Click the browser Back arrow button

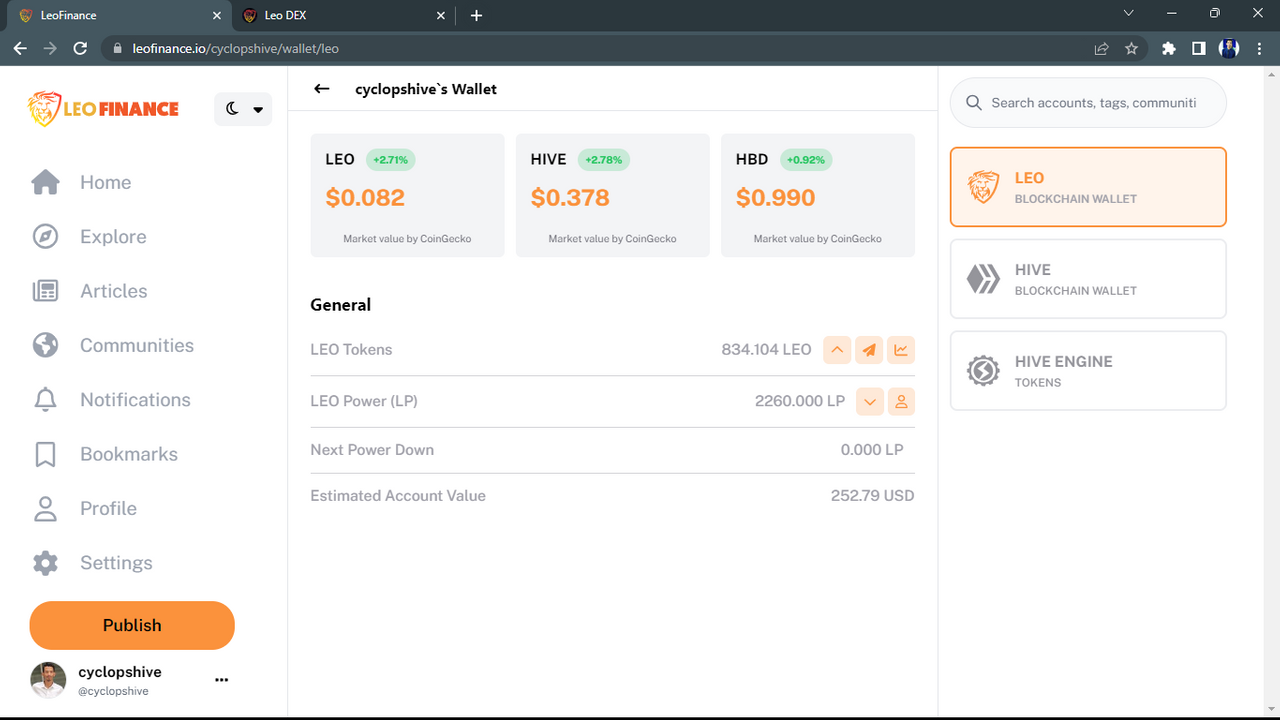coord(20,48)
